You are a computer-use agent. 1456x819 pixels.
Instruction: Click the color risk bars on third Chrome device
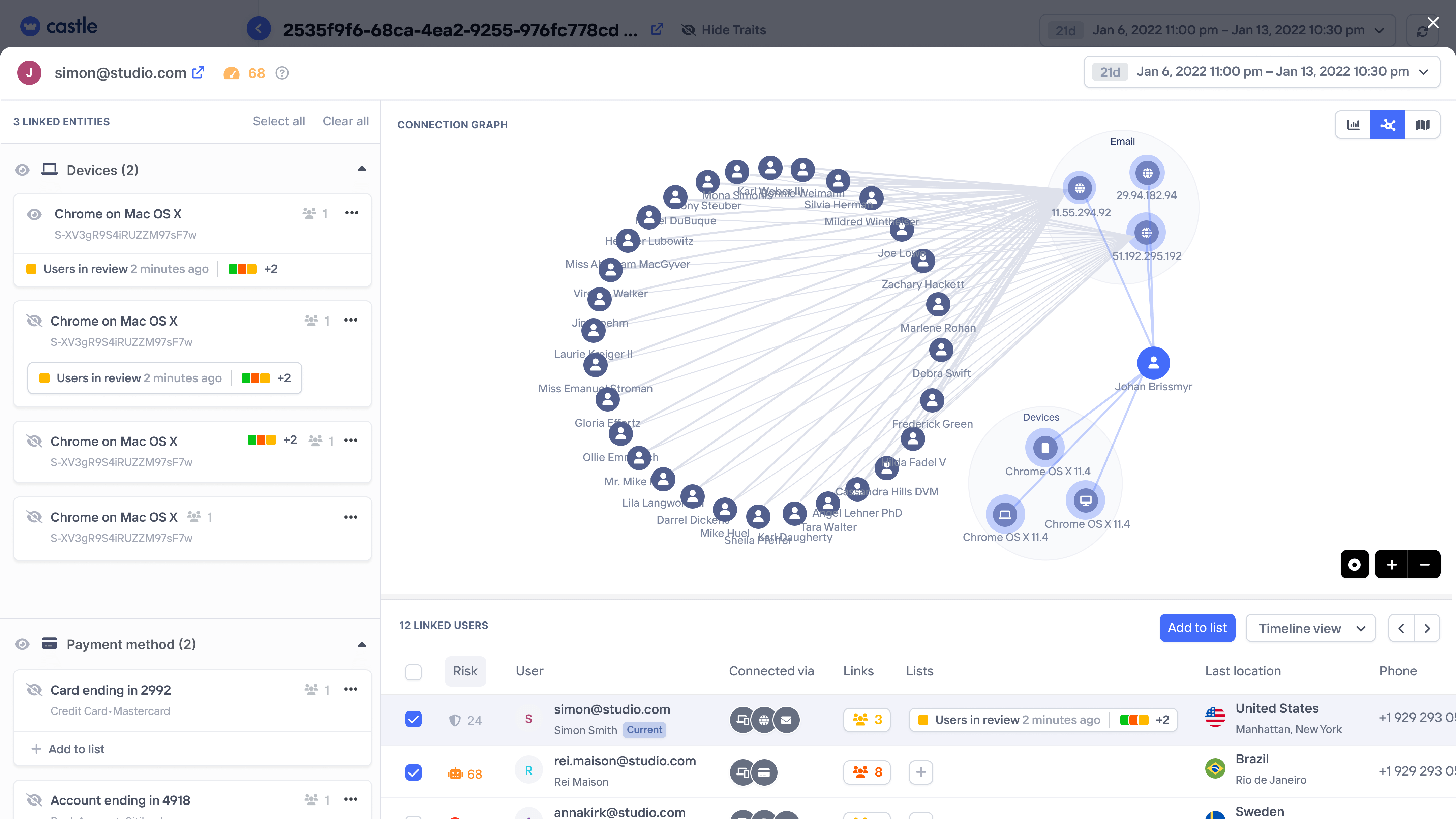(262, 440)
